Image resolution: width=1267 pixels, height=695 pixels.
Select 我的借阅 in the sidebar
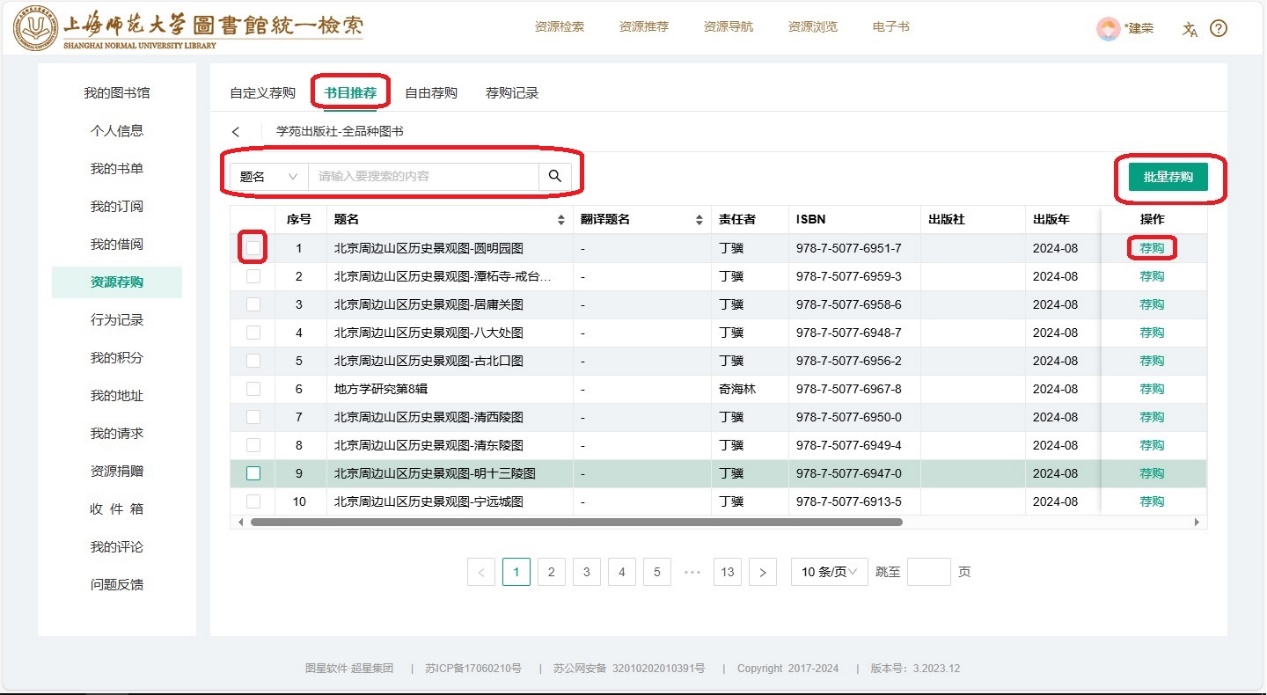(117, 244)
